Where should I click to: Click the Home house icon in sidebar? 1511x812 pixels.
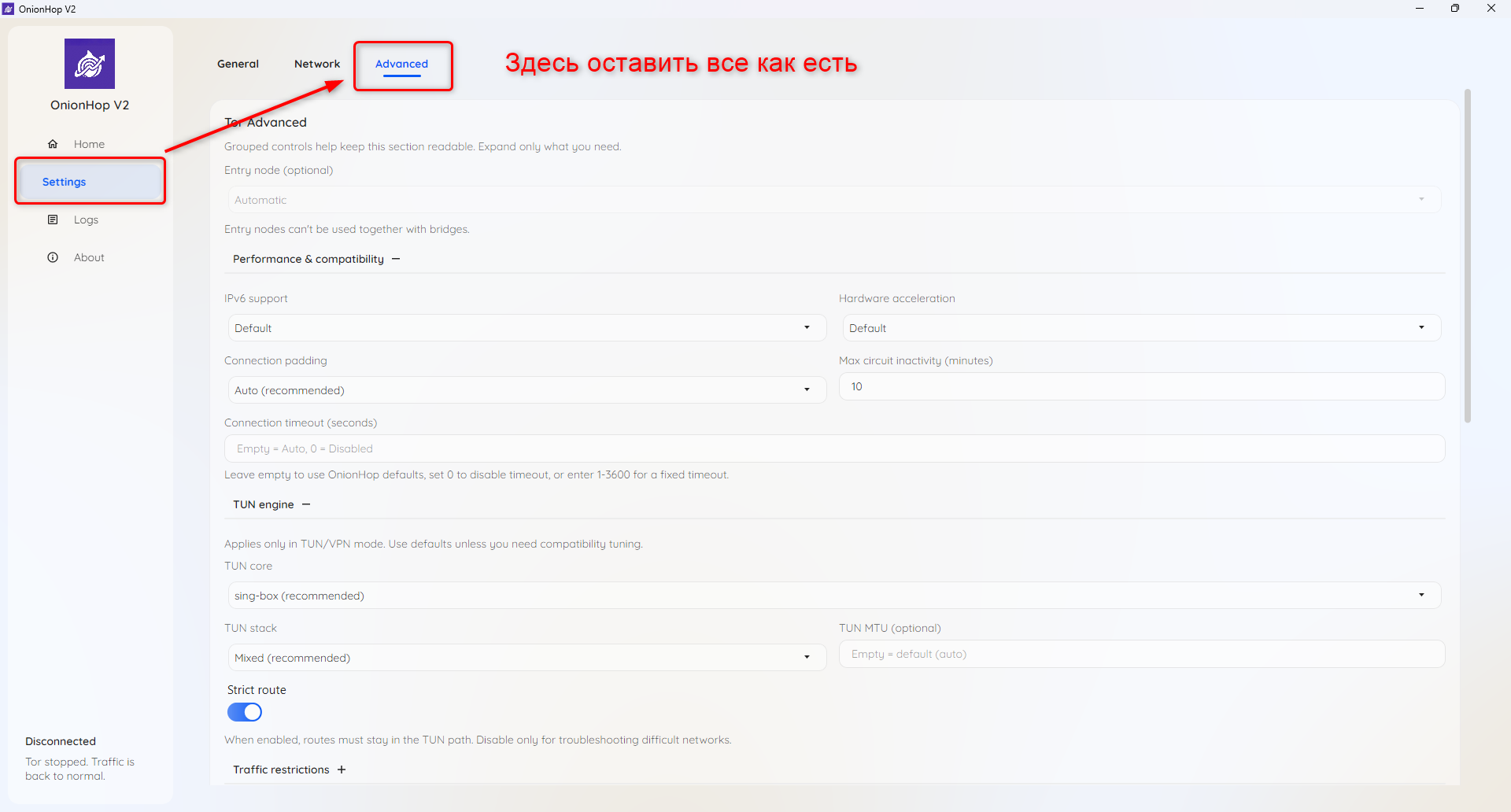(53, 144)
